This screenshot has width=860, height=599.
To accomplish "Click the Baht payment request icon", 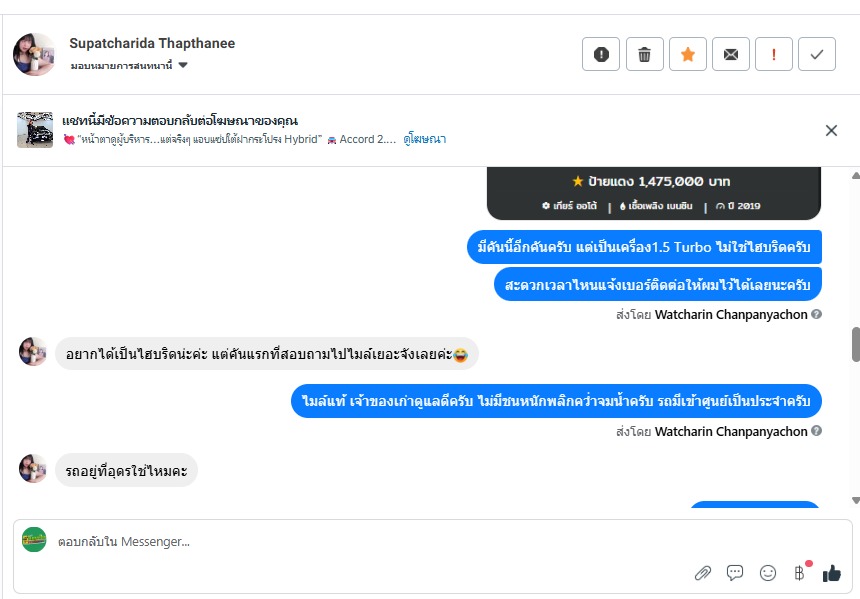I will [799, 573].
